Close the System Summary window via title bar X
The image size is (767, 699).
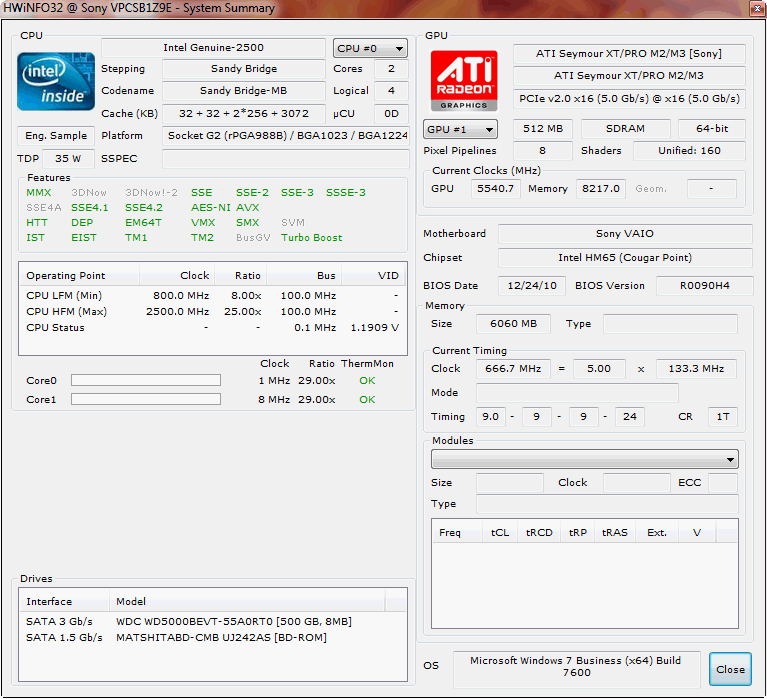758,9
